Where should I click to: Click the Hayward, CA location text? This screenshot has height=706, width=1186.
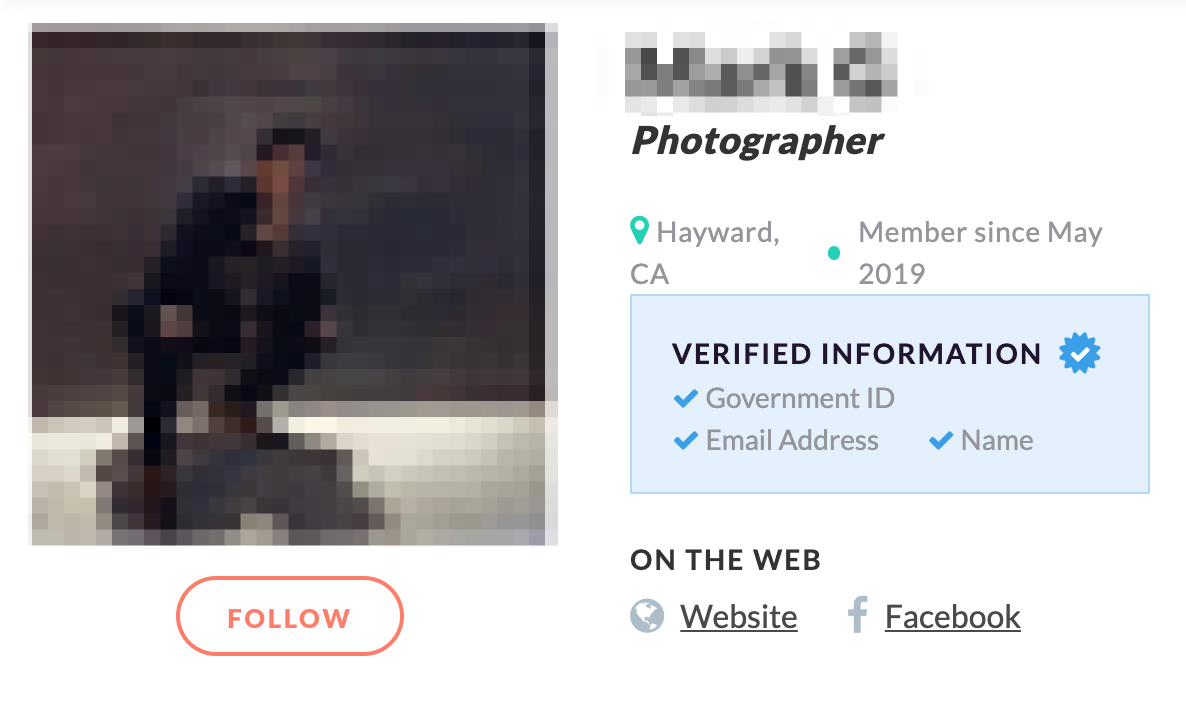pyautogui.click(x=705, y=253)
